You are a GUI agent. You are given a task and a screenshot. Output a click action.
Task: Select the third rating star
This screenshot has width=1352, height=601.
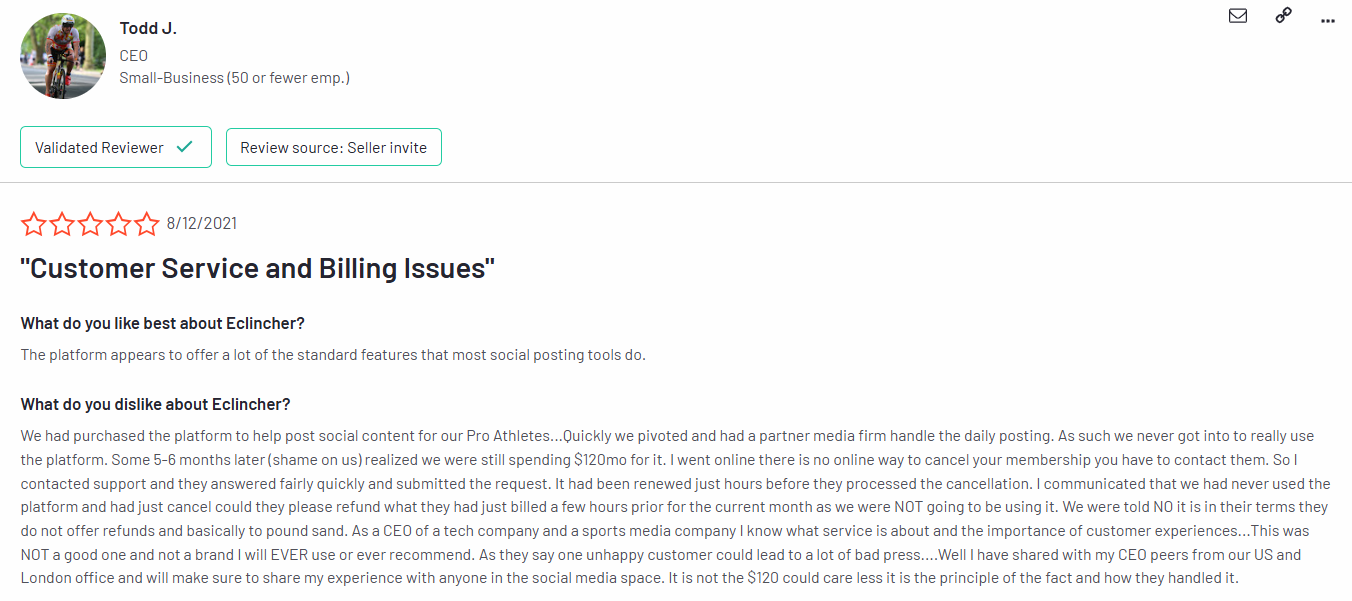click(90, 223)
